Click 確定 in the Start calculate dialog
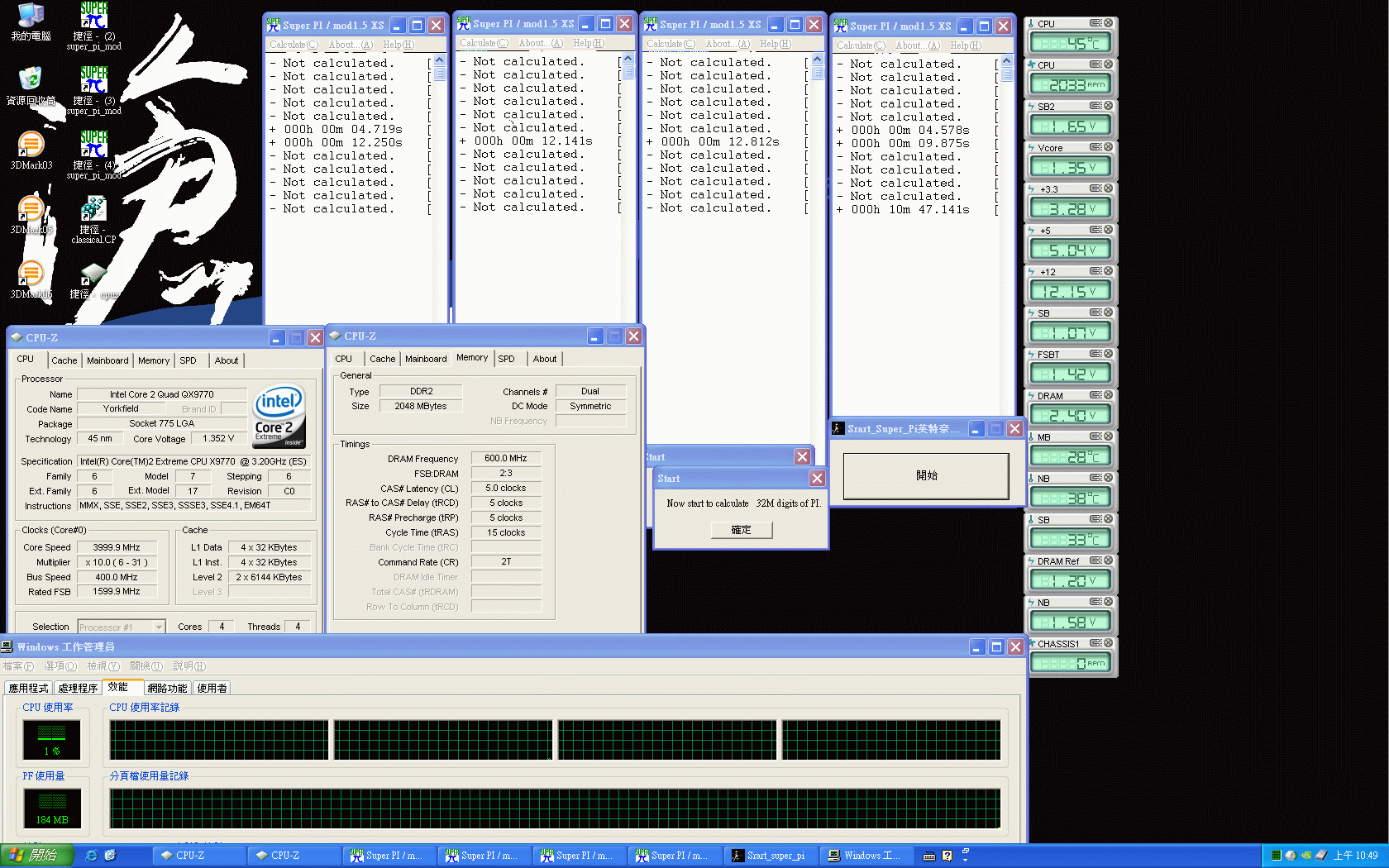This screenshot has height=868, width=1389. [742, 530]
